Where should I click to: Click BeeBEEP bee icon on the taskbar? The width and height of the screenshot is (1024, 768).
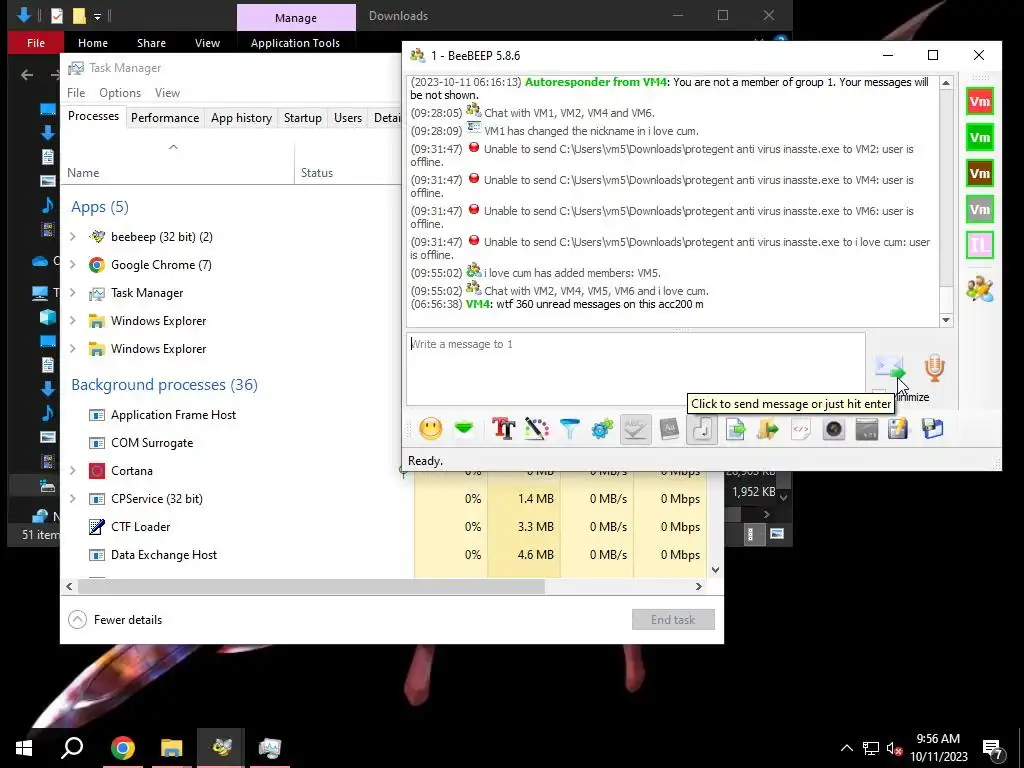(x=221, y=748)
